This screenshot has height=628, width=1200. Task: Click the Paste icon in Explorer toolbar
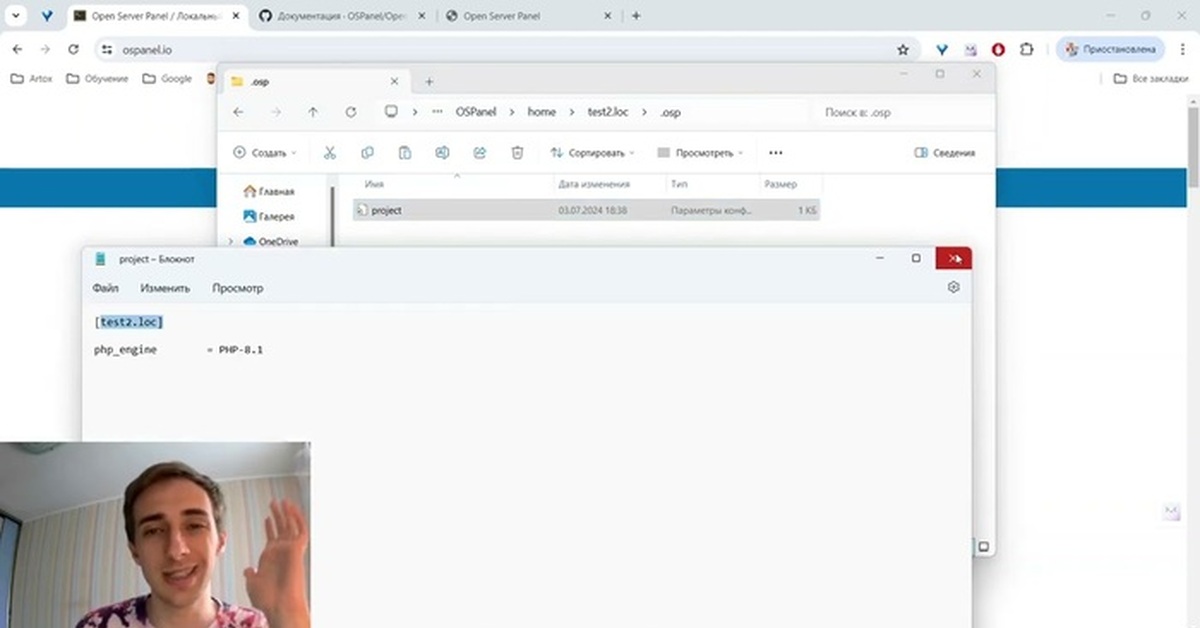click(405, 153)
